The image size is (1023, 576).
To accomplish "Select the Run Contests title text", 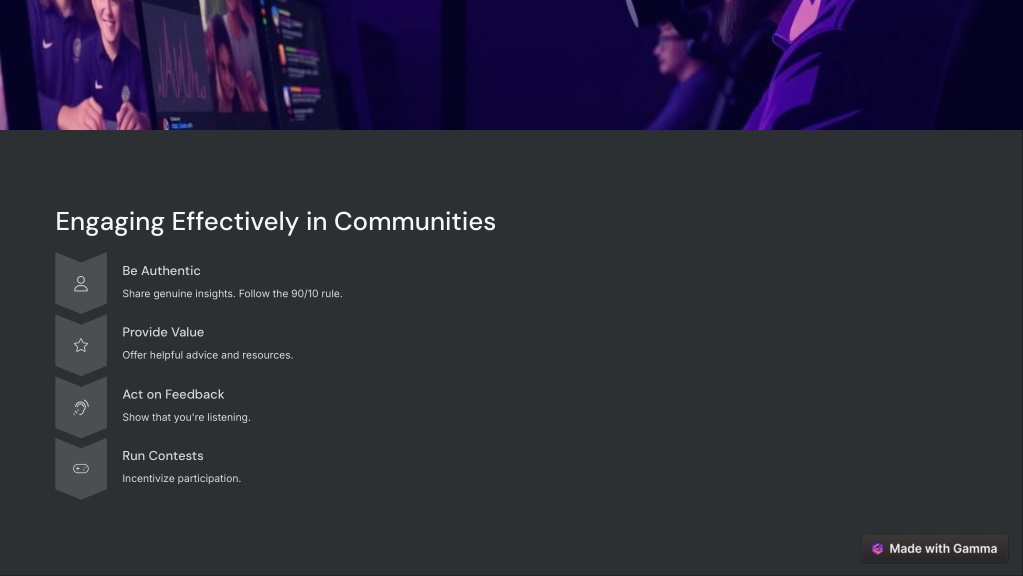I will click(162, 455).
